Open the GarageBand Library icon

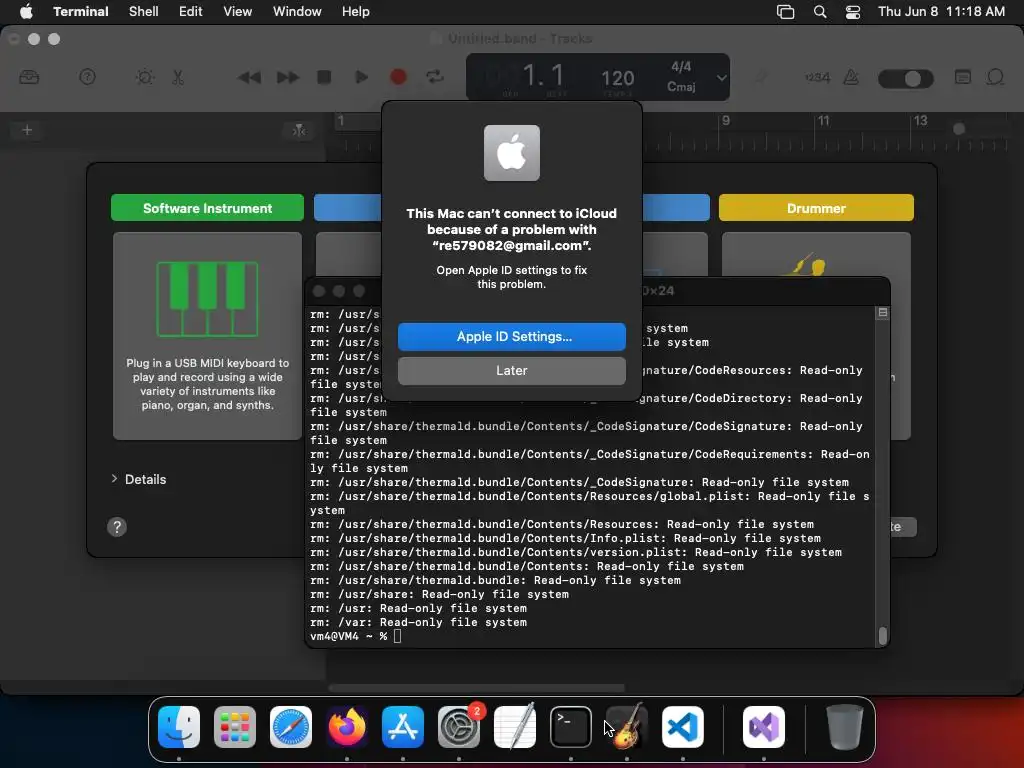[x=29, y=77]
